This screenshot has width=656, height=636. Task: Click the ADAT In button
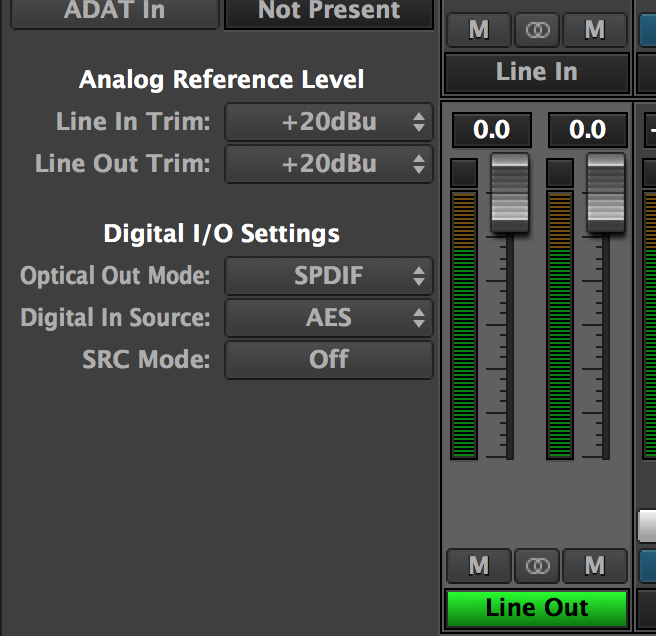click(115, 12)
